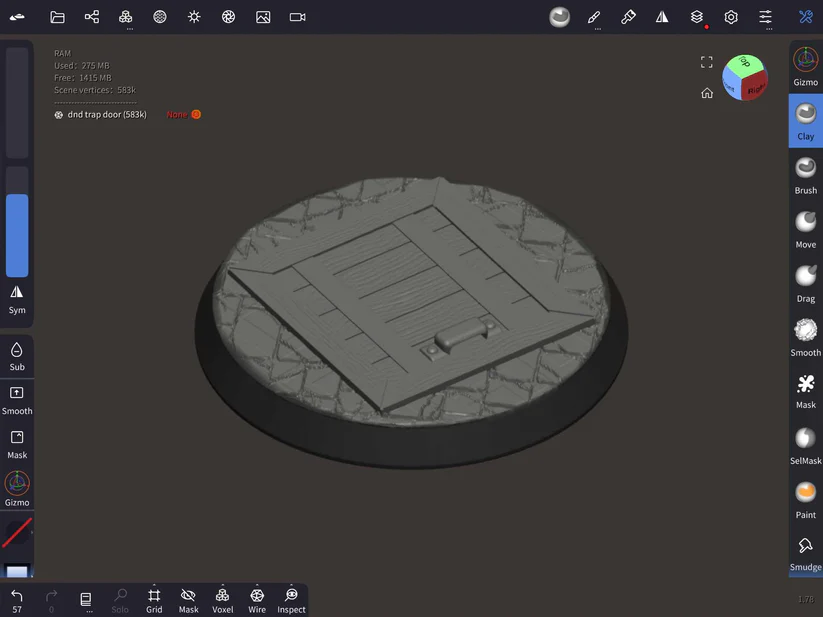
Task: Open the history list menu
Action: coord(86,601)
